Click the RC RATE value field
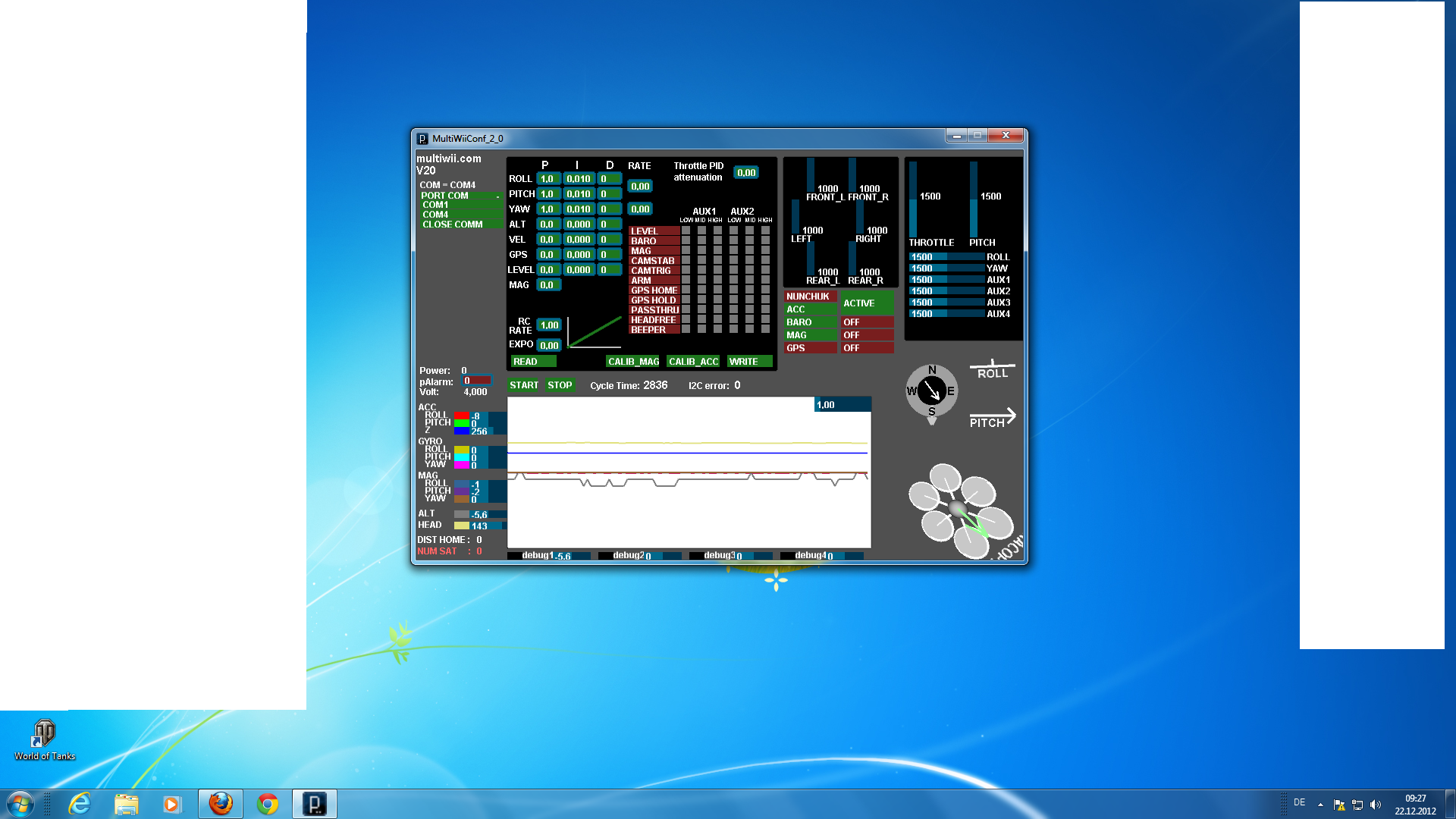Screen dimensions: 1456x819 pos(548,325)
